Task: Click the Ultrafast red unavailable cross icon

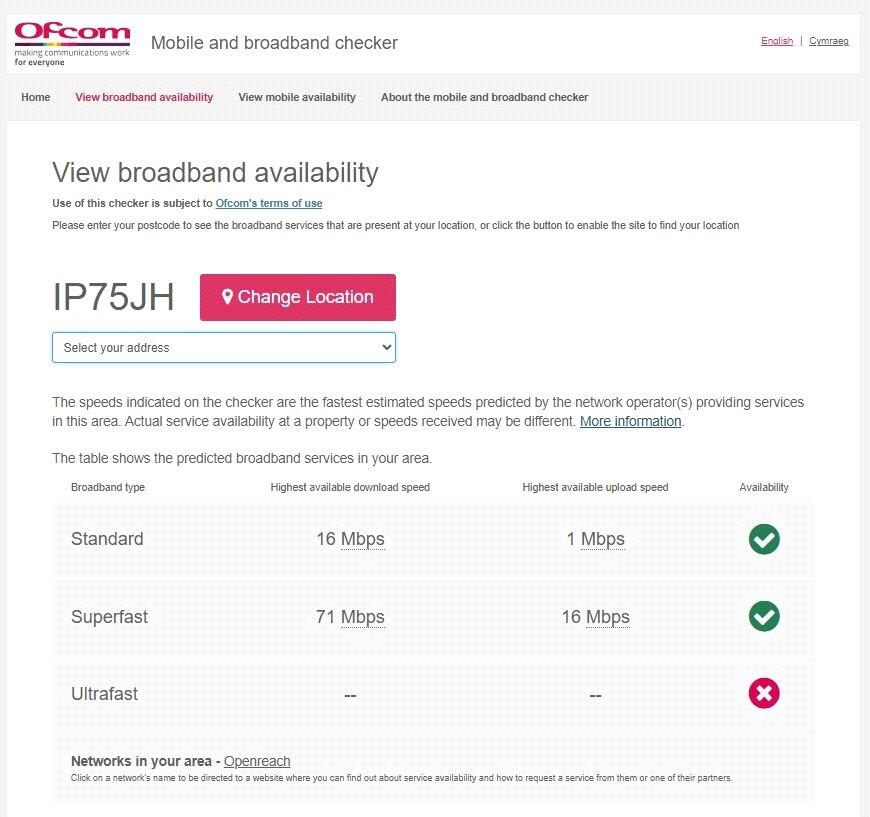Action: (x=764, y=693)
